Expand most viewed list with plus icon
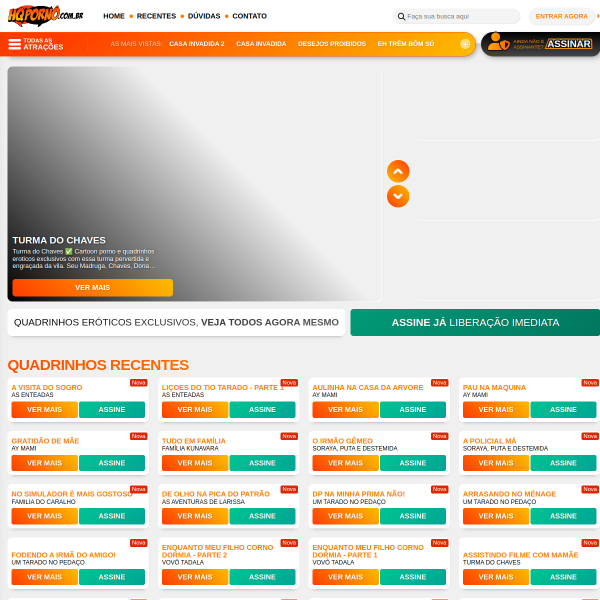The image size is (600, 600). [465, 44]
